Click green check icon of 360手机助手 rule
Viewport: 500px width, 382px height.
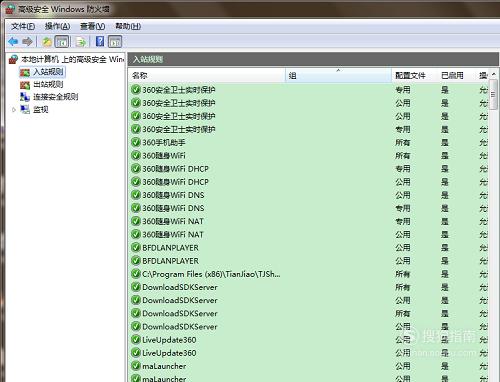[x=136, y=142]
